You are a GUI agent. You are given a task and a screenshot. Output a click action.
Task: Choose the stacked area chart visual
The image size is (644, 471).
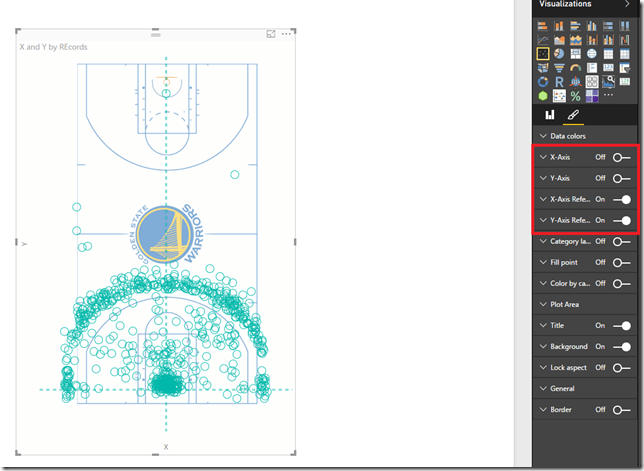pos(575,40)
